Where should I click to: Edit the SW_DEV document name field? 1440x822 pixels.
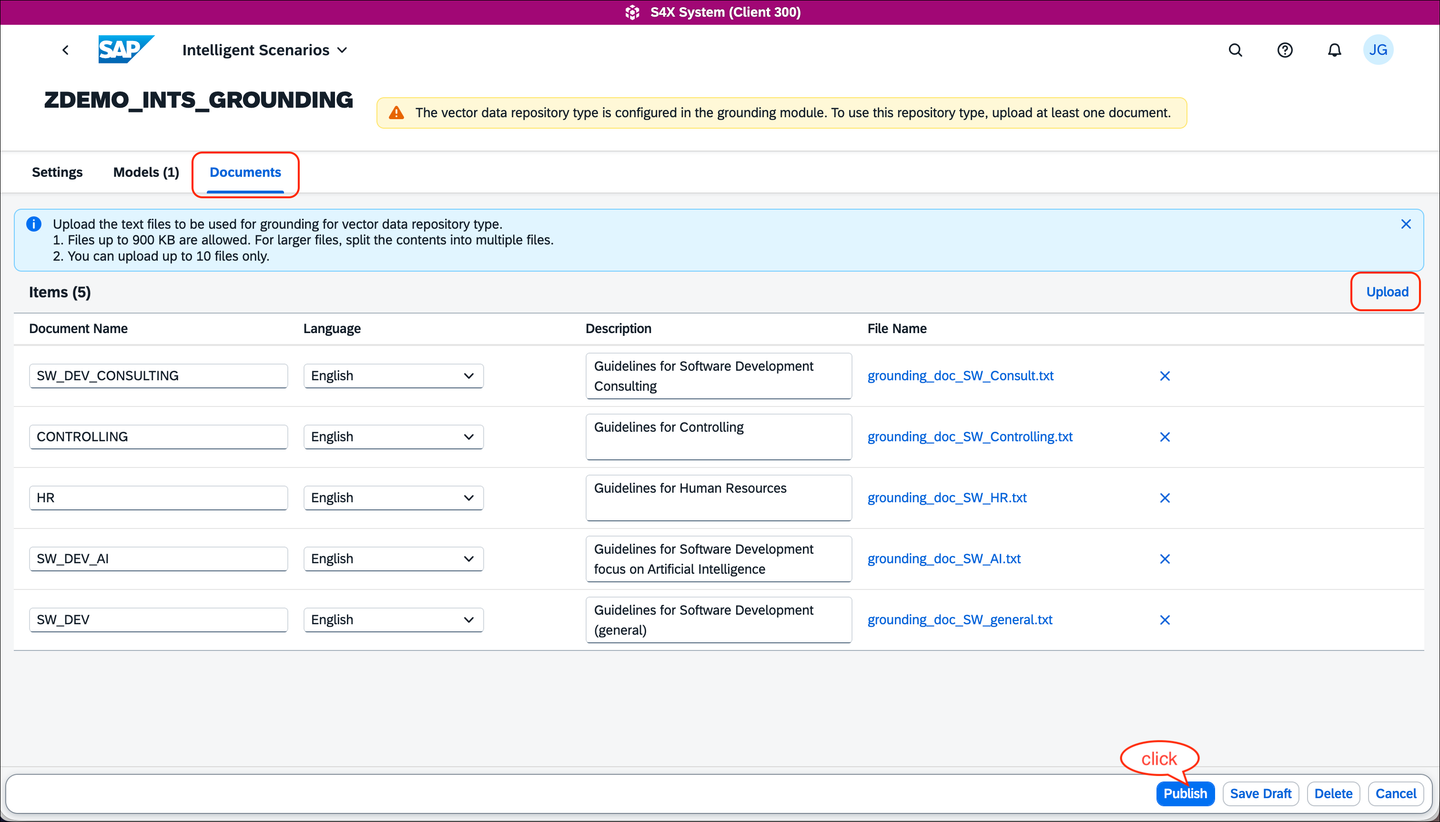click(x=158, y=620)
